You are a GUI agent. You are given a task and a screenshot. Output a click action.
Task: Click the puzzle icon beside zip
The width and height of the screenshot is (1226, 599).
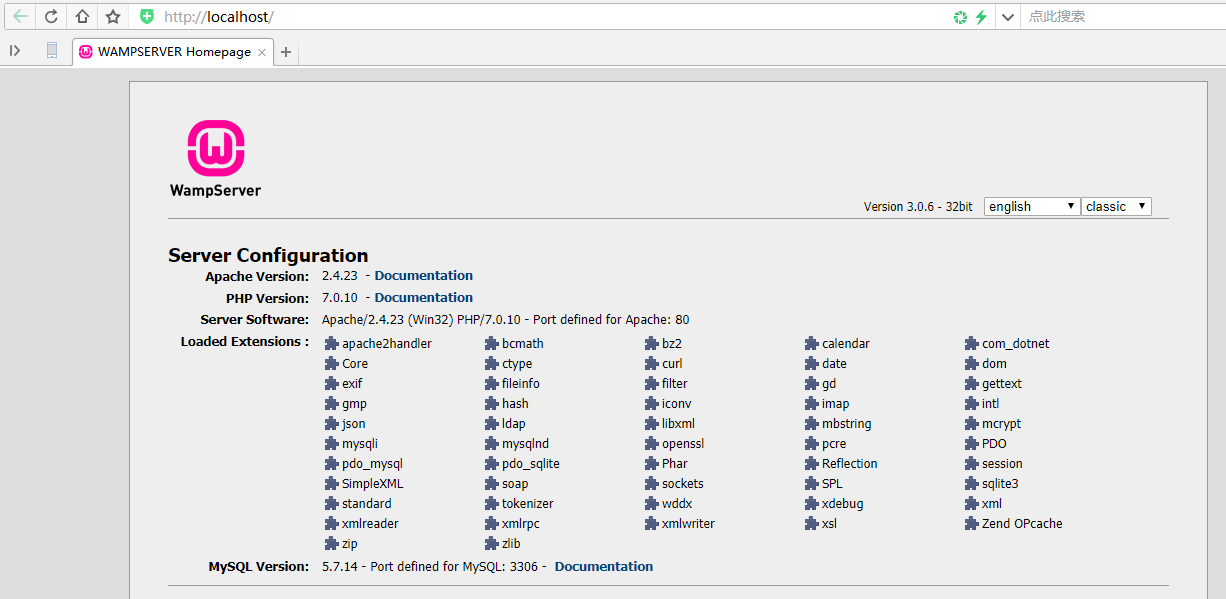pyautogui.click(x=332, y=544)
